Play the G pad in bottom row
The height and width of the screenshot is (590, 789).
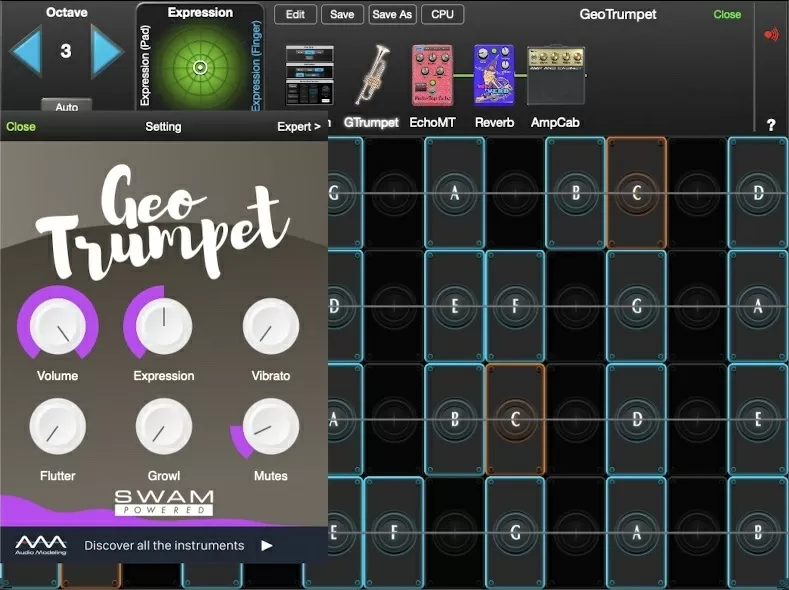(x=515, y=532)
